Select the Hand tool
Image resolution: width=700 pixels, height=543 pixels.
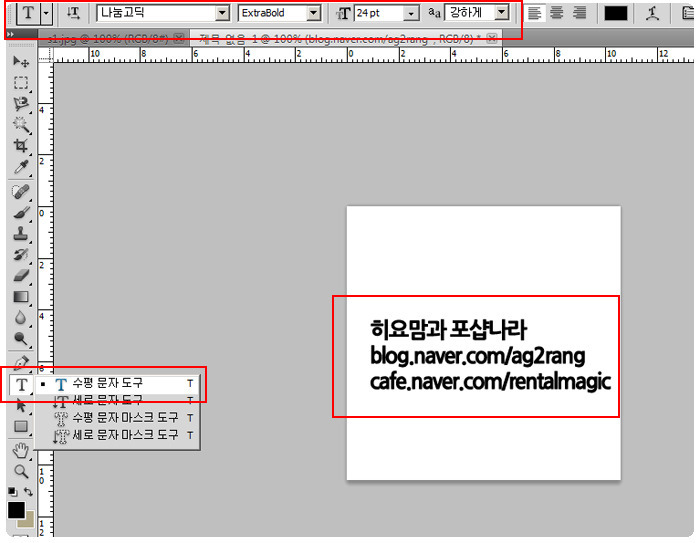tap(21, 451)
